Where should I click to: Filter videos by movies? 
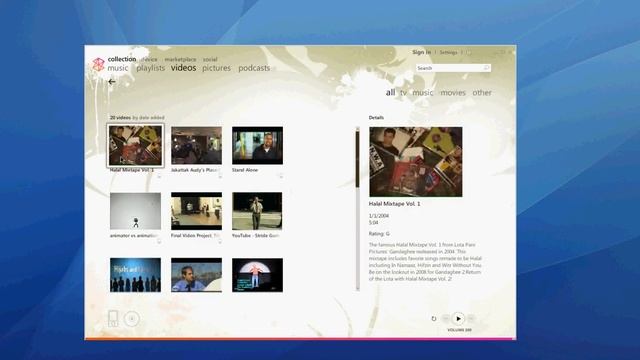click(453, 93)
